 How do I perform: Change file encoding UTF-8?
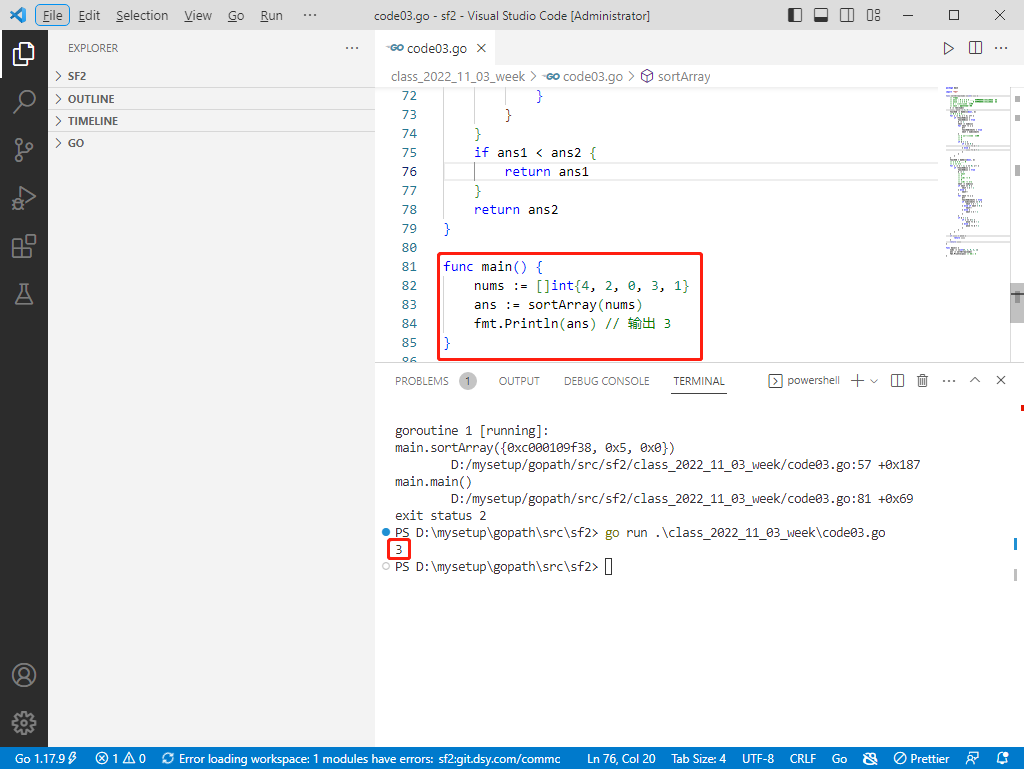(758, 759)
